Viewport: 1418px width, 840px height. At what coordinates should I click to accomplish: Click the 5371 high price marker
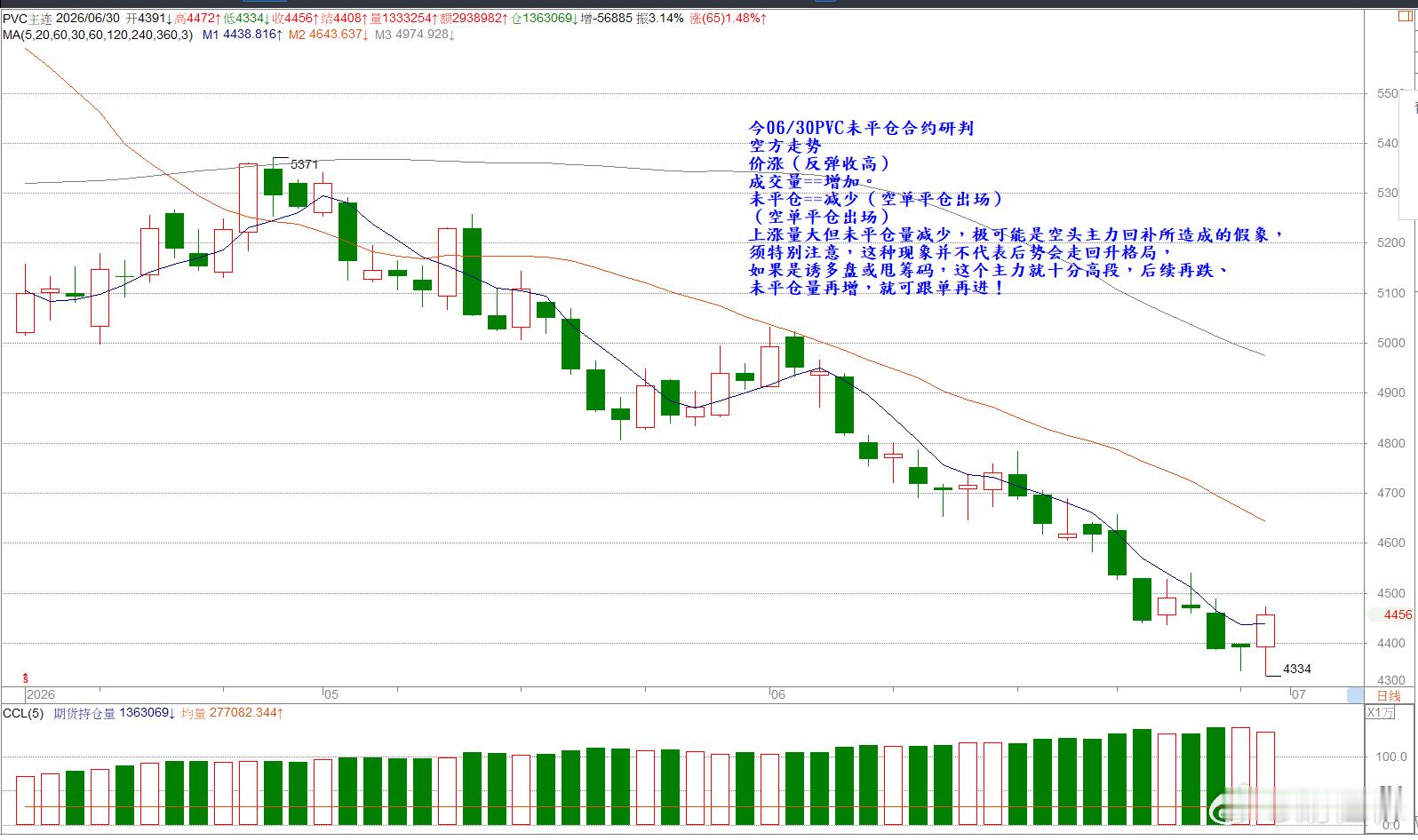pos(304,164)
